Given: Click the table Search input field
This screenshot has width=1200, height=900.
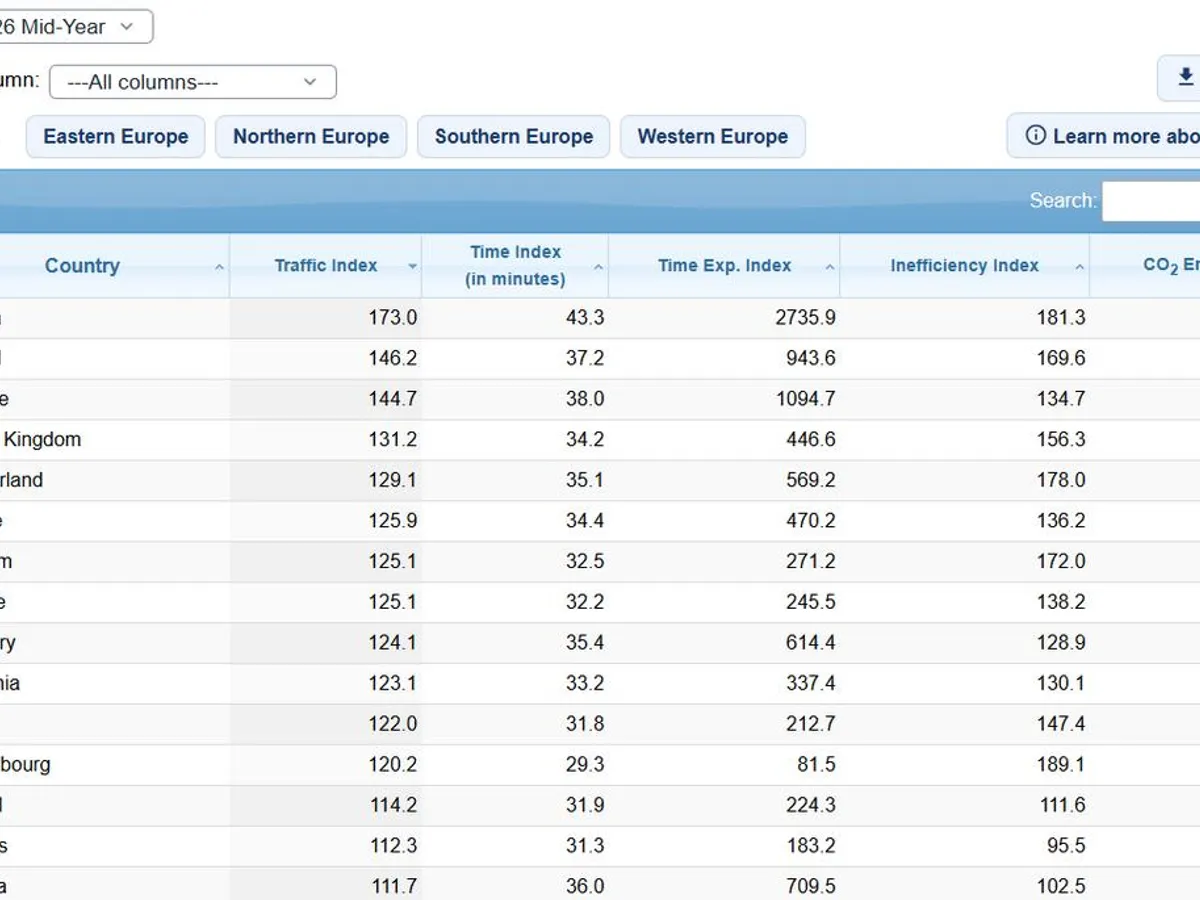Looking at the screenshot, I should click(x=1151, y=201).
